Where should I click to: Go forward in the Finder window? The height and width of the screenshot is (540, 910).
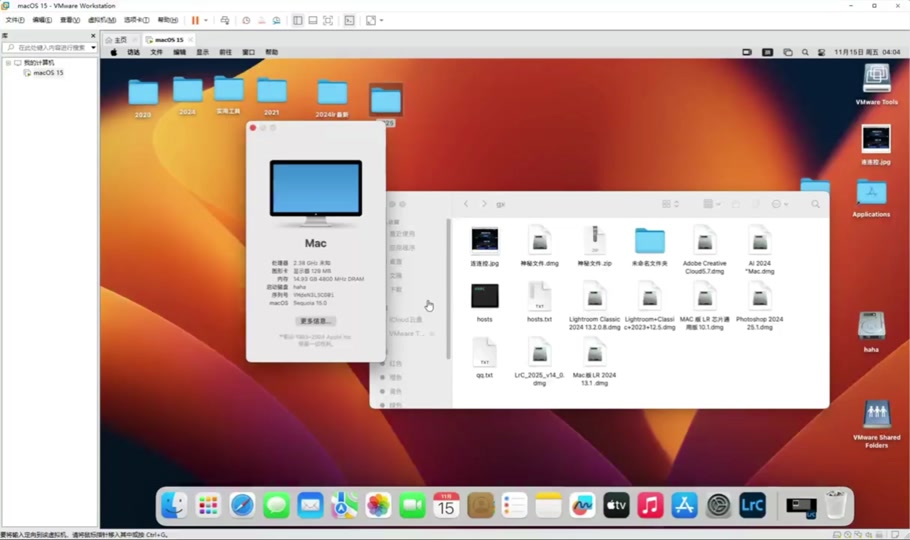click(484, 204)
